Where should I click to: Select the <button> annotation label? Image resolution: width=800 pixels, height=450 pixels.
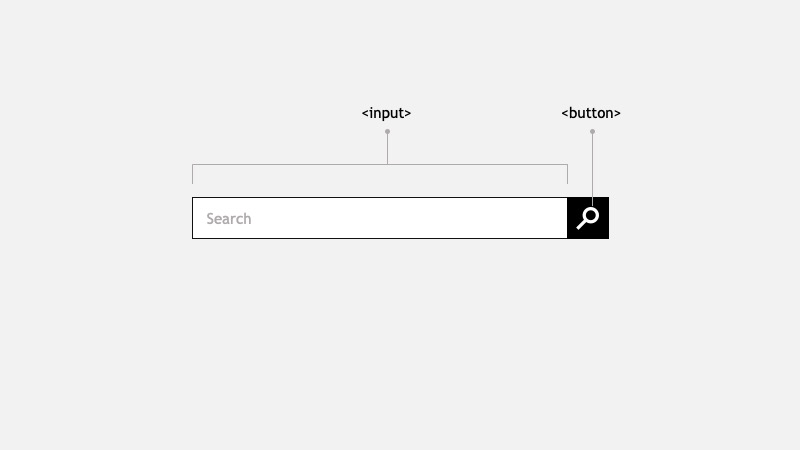tap(591, 113)
